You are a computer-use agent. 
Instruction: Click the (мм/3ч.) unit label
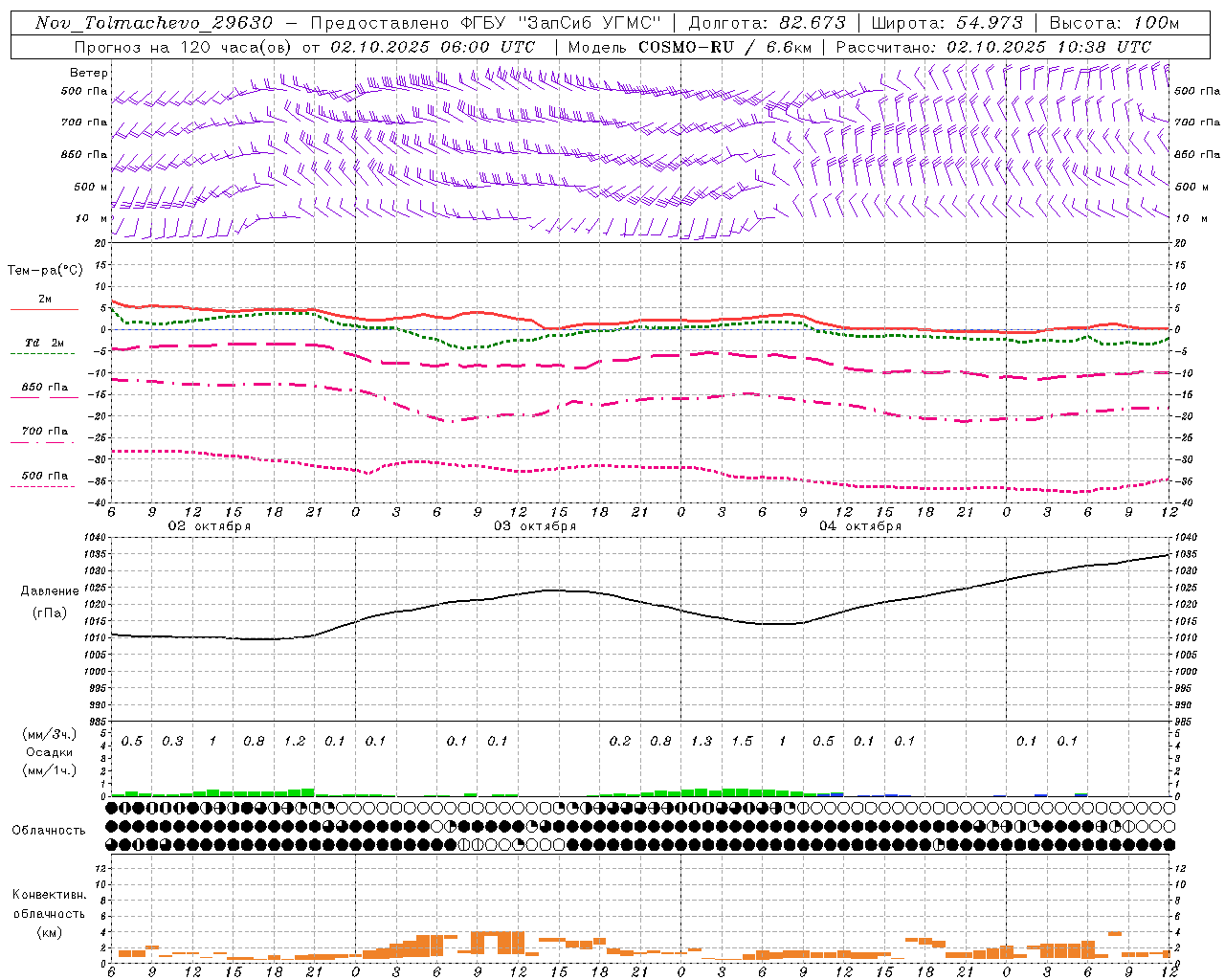pyautogui.click(x=50, y=734)
